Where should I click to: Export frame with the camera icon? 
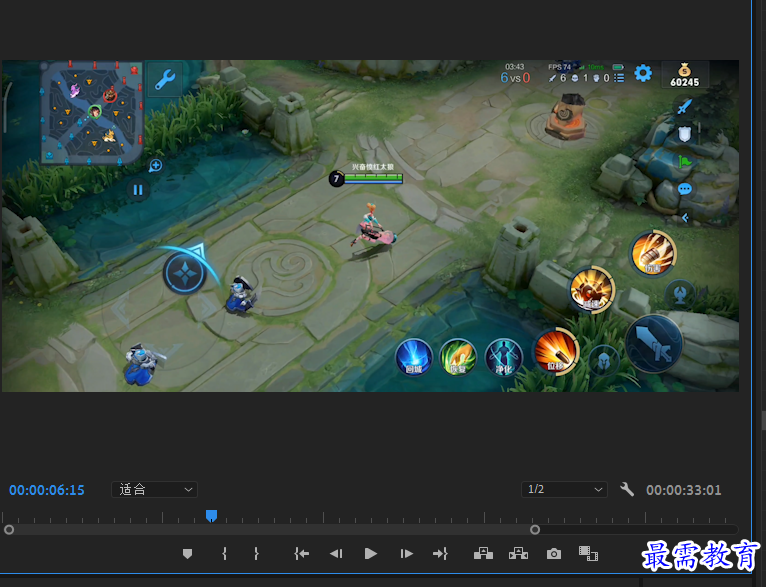[x=553, y=553]
